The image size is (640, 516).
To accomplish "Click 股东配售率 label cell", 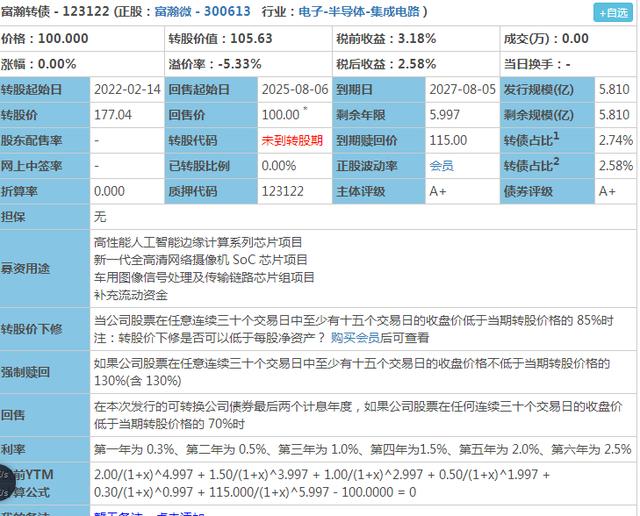I will (44, 140).
